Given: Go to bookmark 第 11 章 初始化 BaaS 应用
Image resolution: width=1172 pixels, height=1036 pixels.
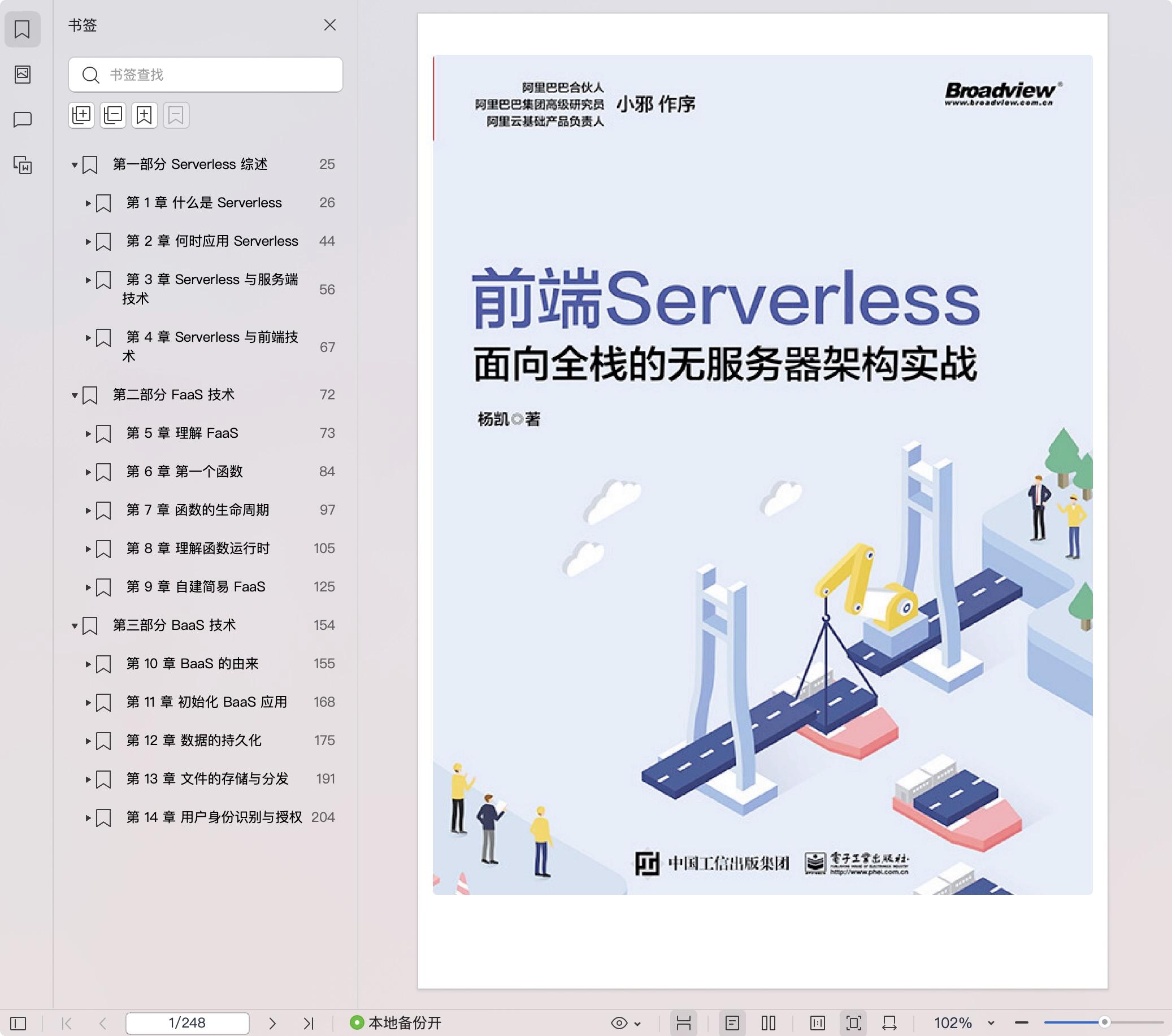Looking at the screenshot, I should pyautogui.click(x=206, y=702).
